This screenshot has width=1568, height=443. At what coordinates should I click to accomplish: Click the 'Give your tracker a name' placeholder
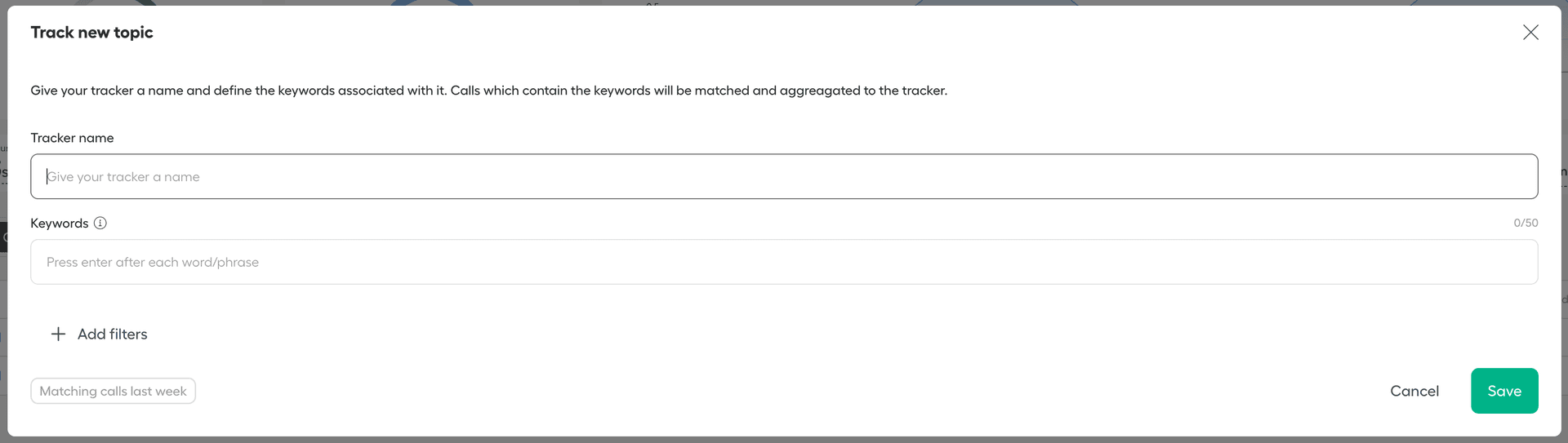pos(123,177)
